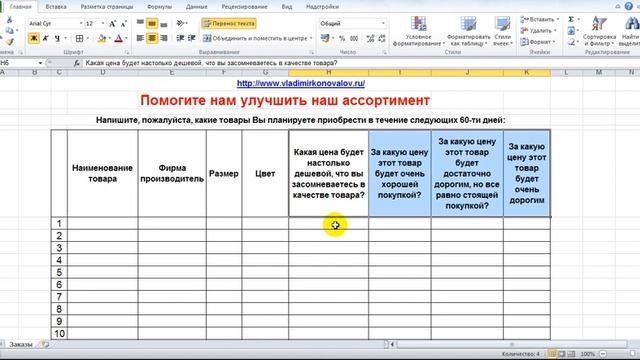Screen dimensions: 640x360
Task: Apply percent style format
Action: click(342, 38)
